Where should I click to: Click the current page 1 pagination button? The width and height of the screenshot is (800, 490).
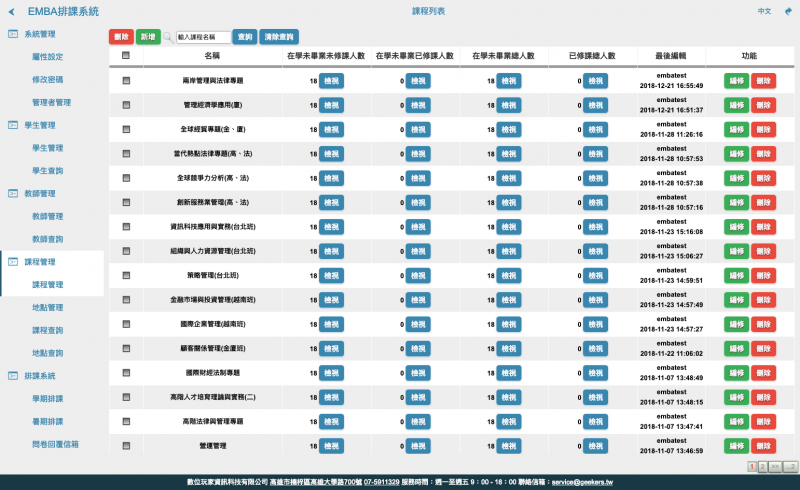(x=752, y=467)
